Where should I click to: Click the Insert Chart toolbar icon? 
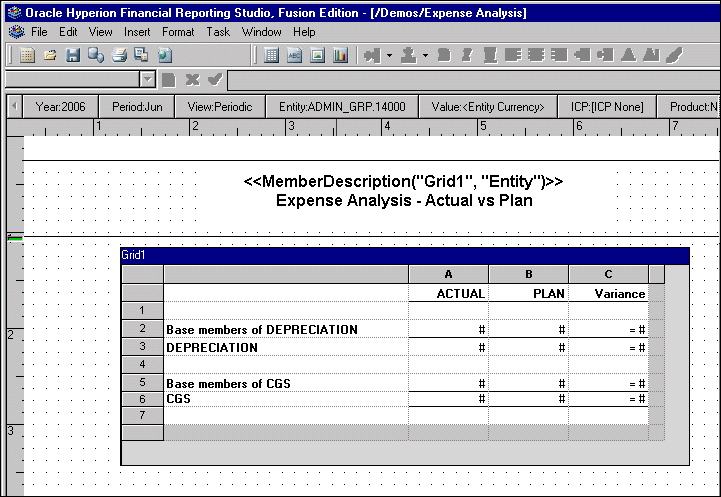(340, 56)
